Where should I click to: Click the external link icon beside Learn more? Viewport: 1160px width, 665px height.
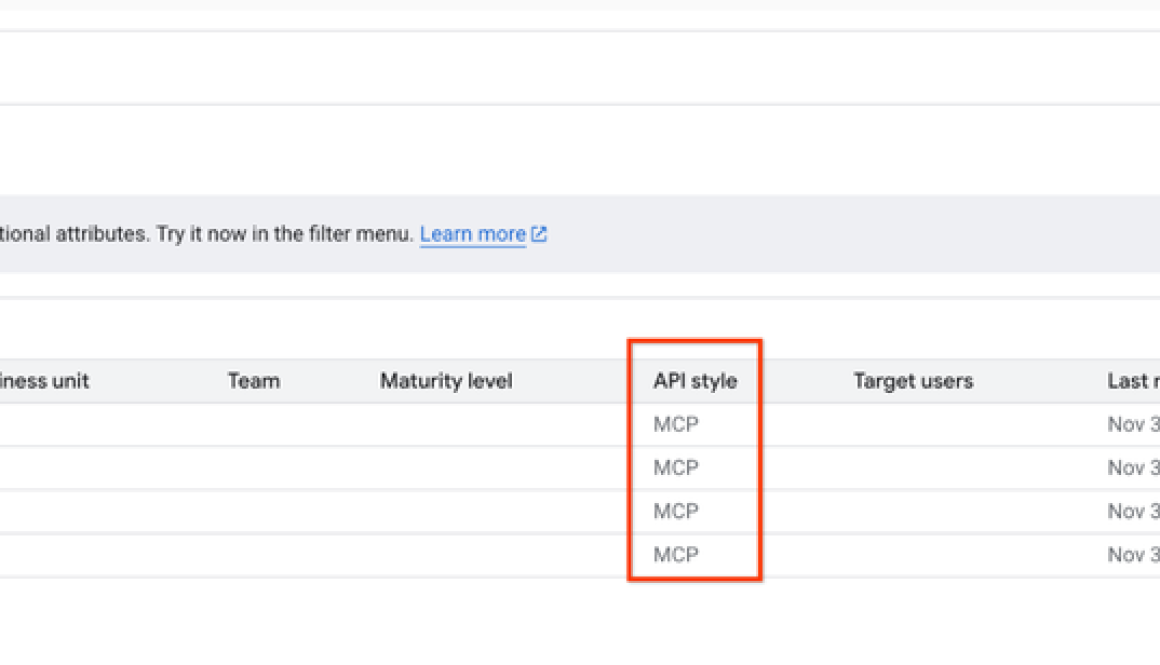tap(539, 233)
